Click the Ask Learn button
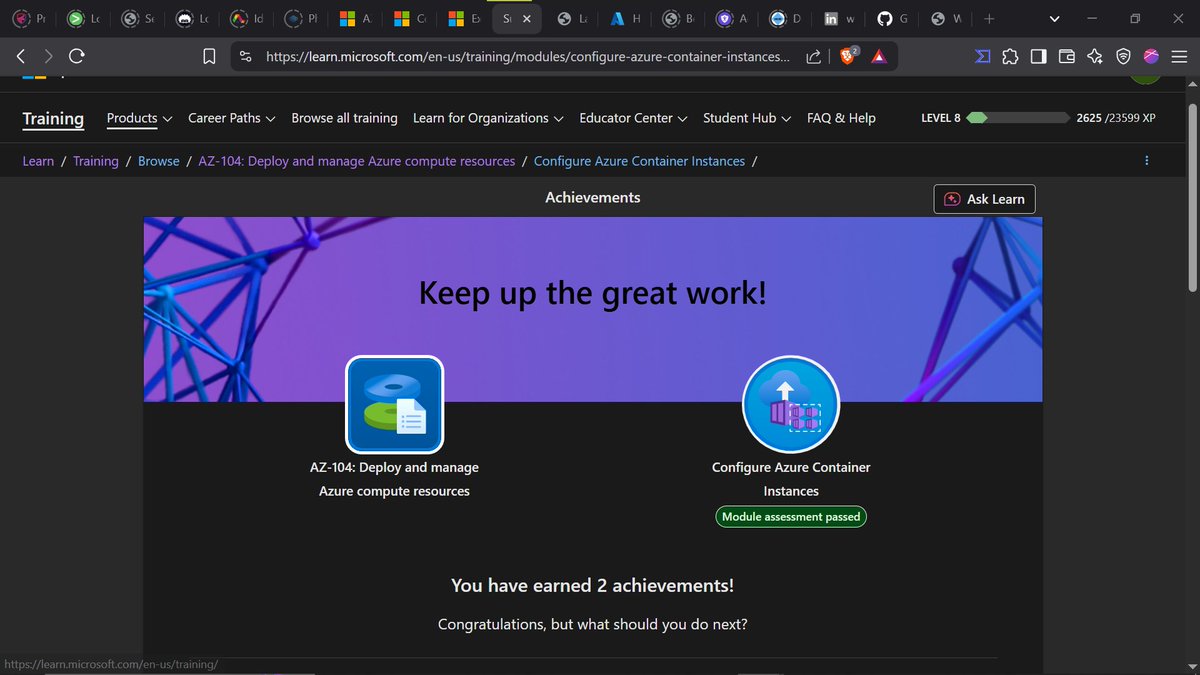 point(985,199)
